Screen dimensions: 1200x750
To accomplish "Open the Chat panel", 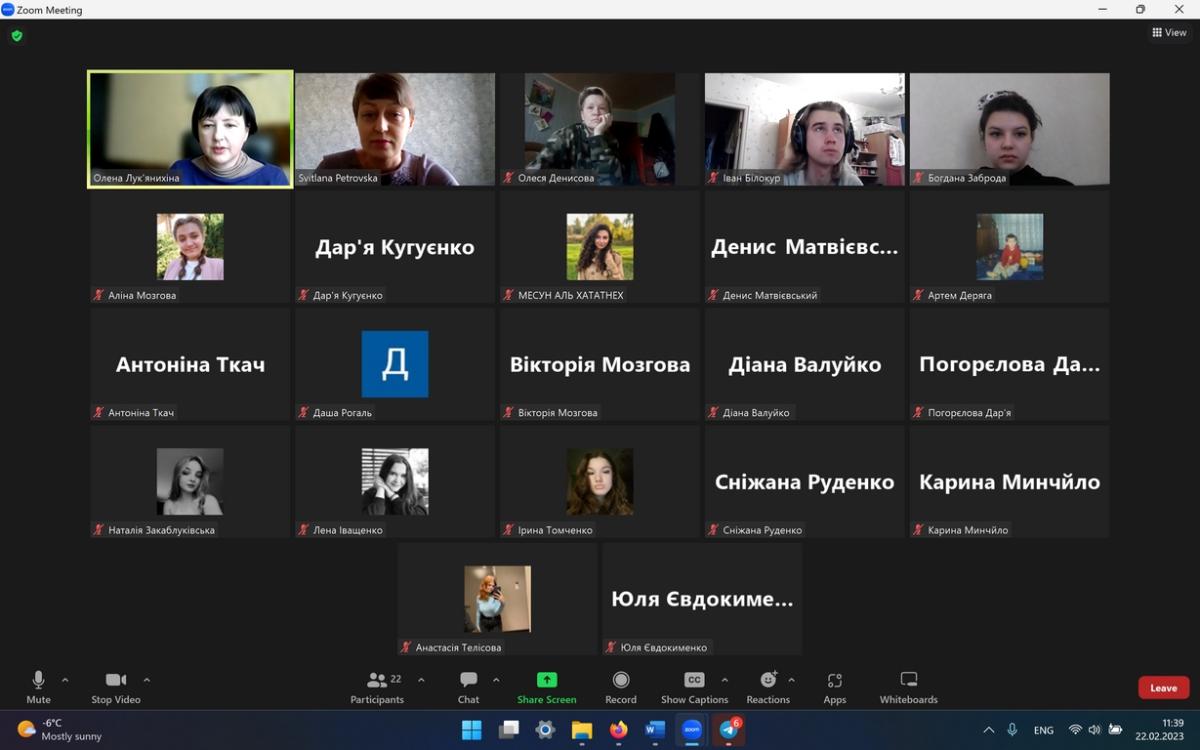I will (468, 686).
